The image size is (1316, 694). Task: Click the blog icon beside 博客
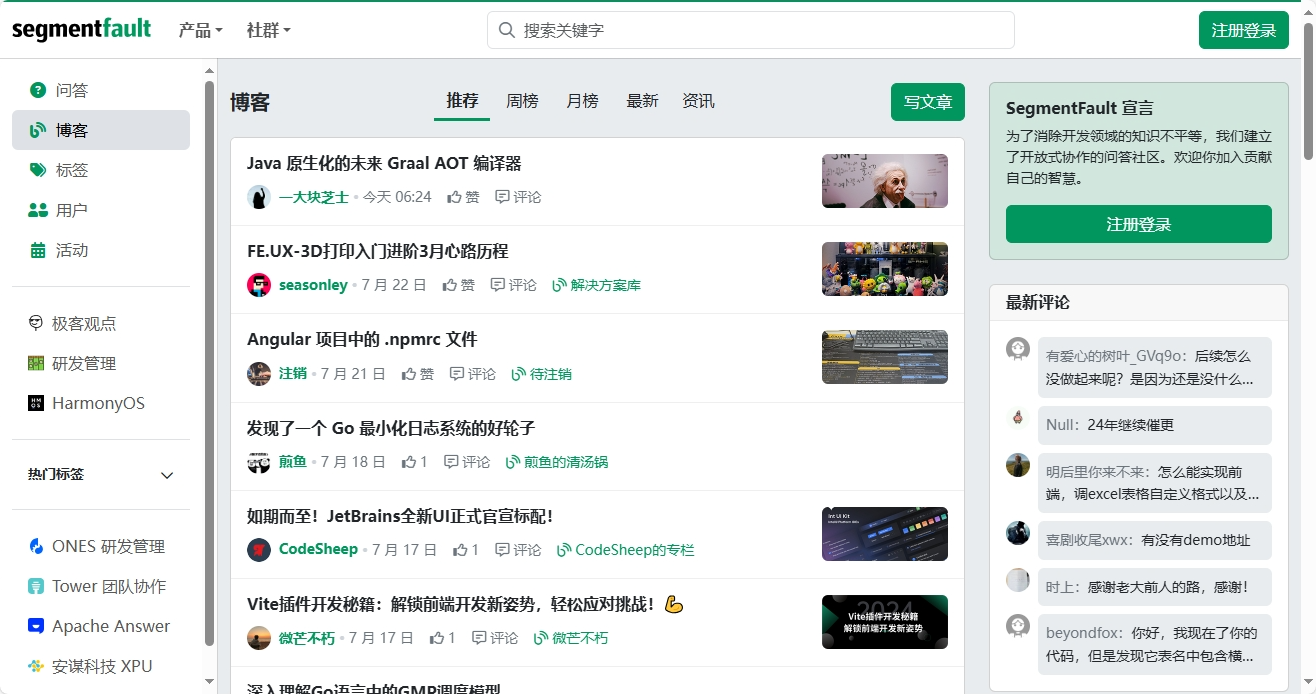click(x=38, y=130)
